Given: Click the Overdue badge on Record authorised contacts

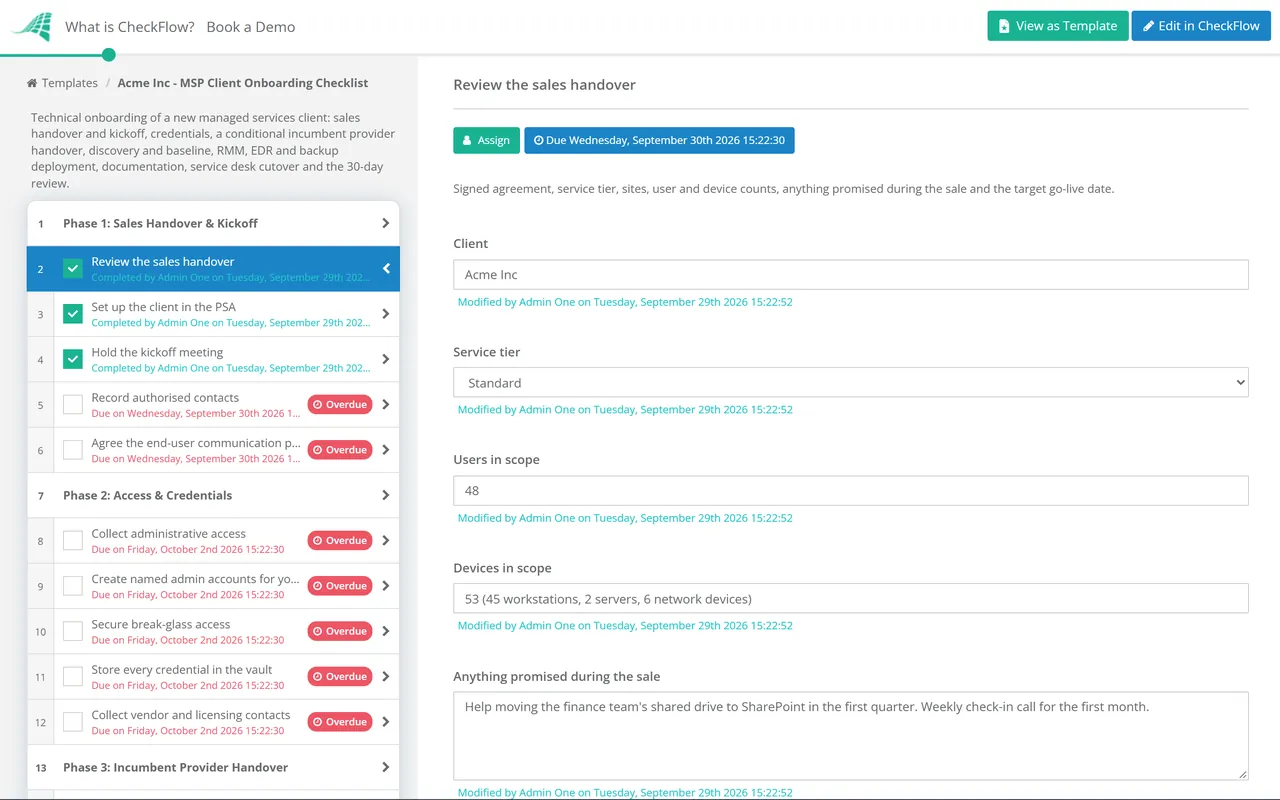Looking at the screenshot, I should 340,405.
